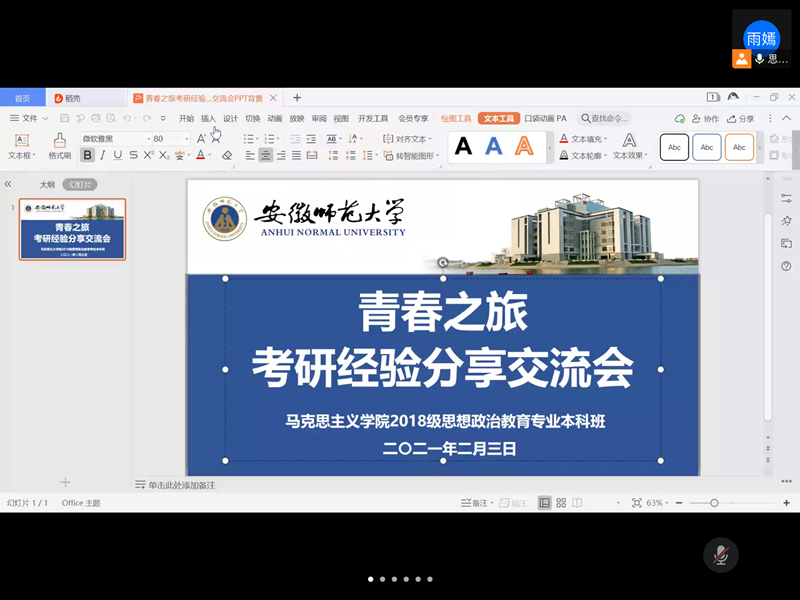
Task: Unmute the microphone in the meeting
Action: (x=719, y=554)
